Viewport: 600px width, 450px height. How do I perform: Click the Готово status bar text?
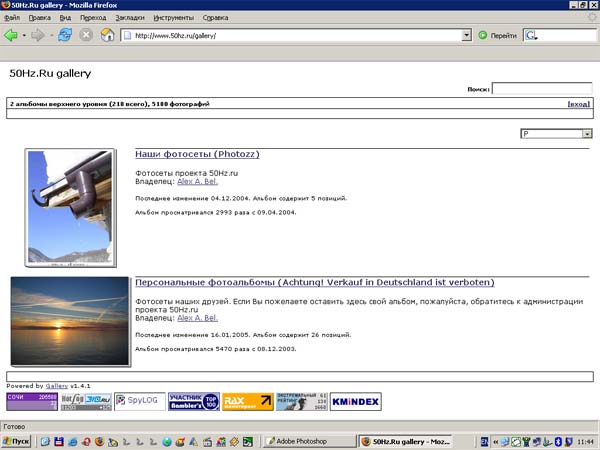coord(14,426)
